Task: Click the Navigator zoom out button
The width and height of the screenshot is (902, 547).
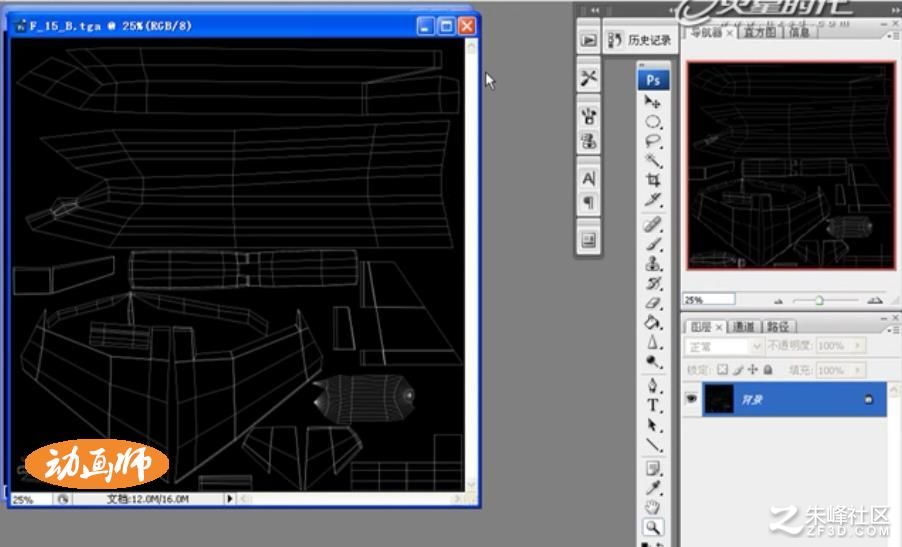Action: [x=779, y=300]
